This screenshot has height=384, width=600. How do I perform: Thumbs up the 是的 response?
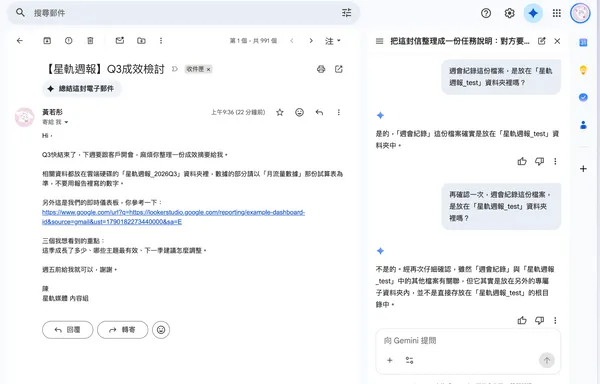click(522, 161)
